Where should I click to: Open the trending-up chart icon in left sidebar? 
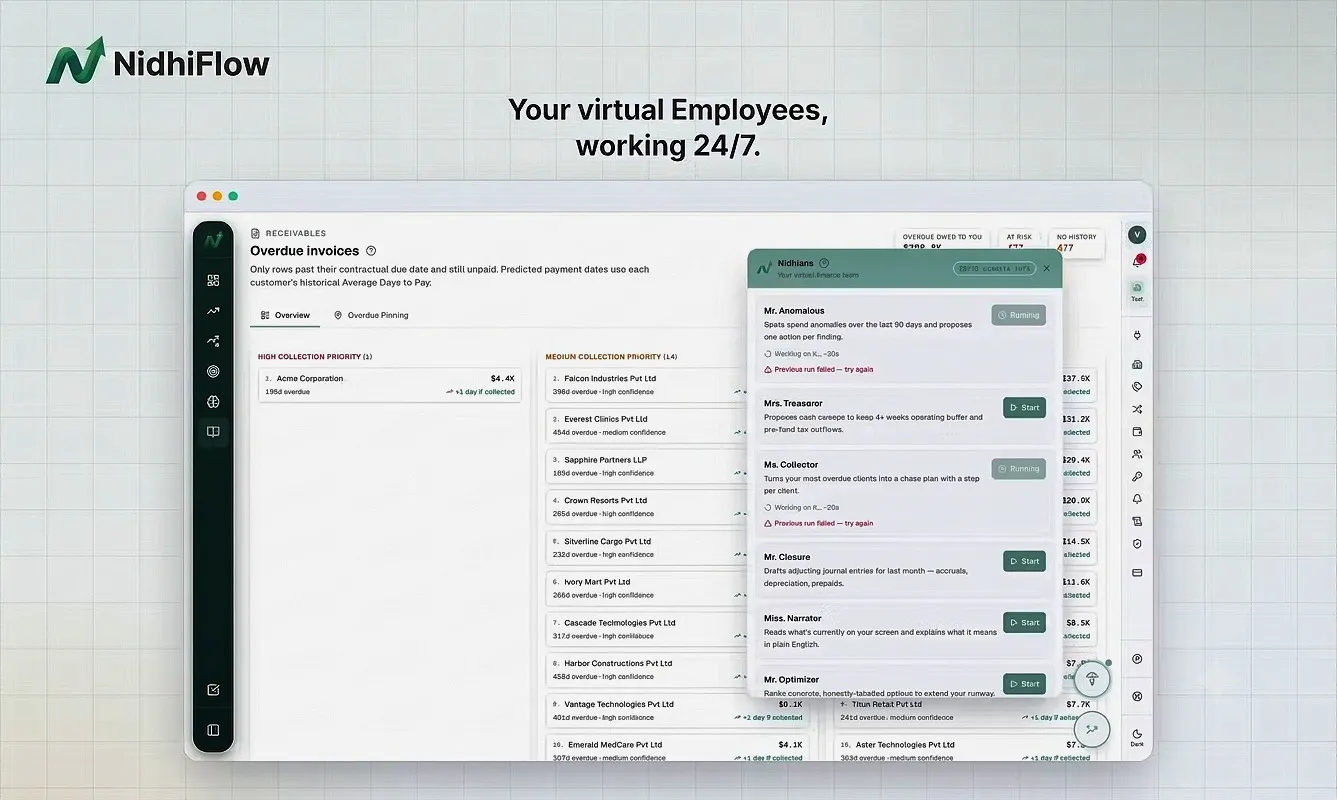[x=213, y=311]
